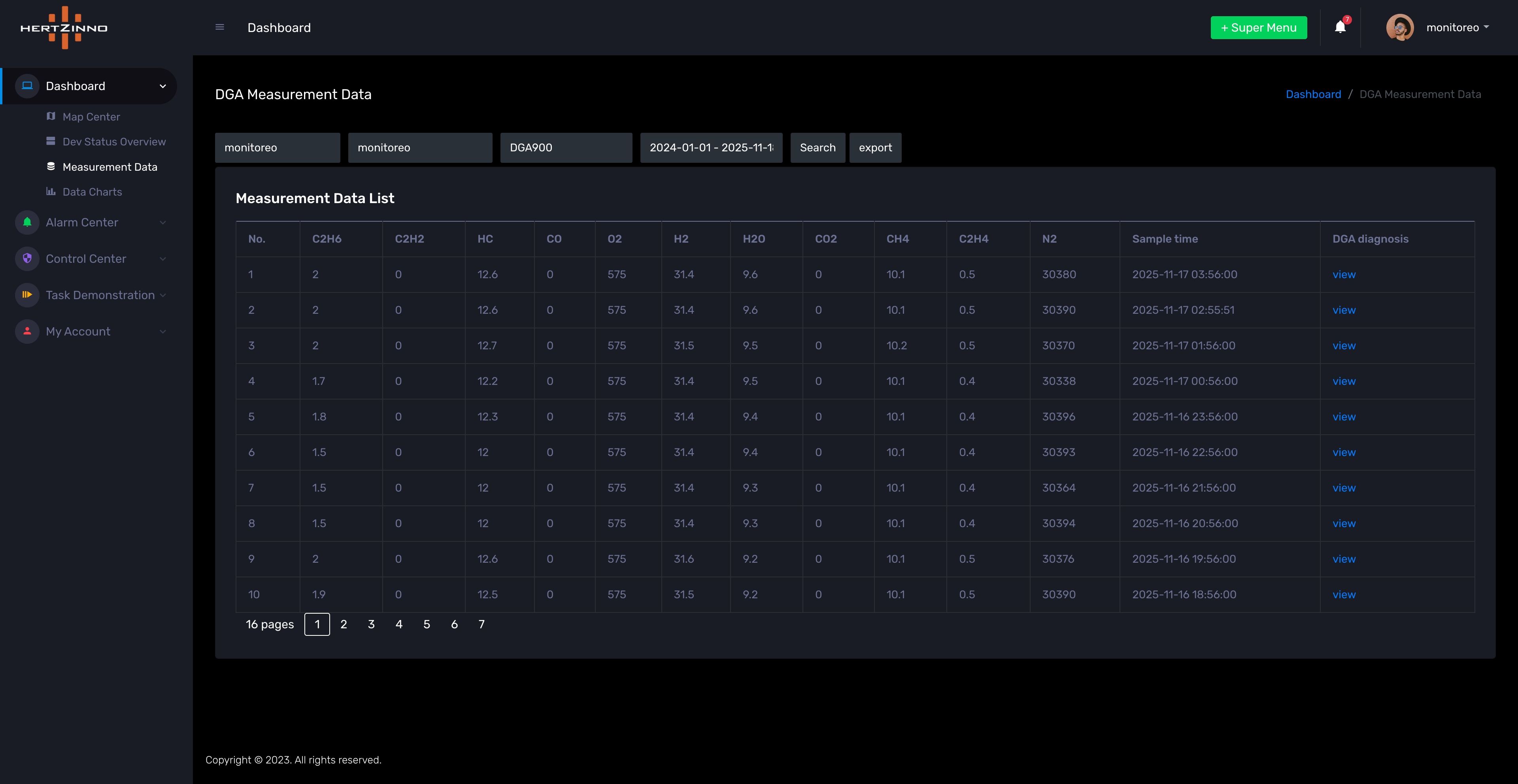This screenshot has height=784, width=1518.
Task: Click the Alarm Center bell icon
Action: (27, 222)
